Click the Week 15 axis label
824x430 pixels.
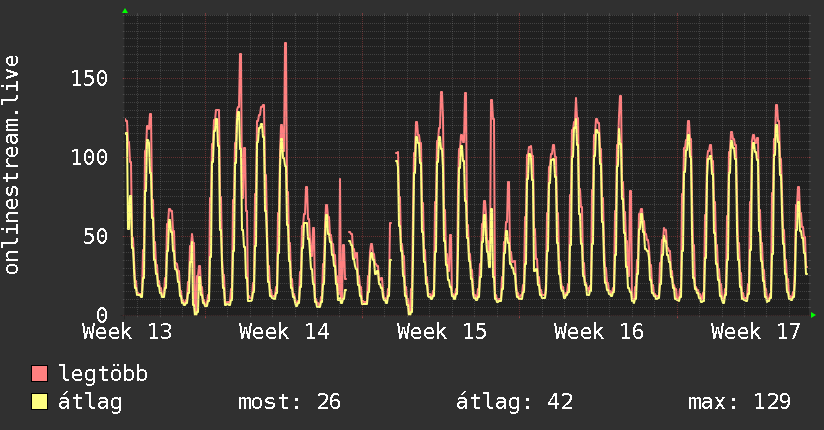(x=441, y=332)
